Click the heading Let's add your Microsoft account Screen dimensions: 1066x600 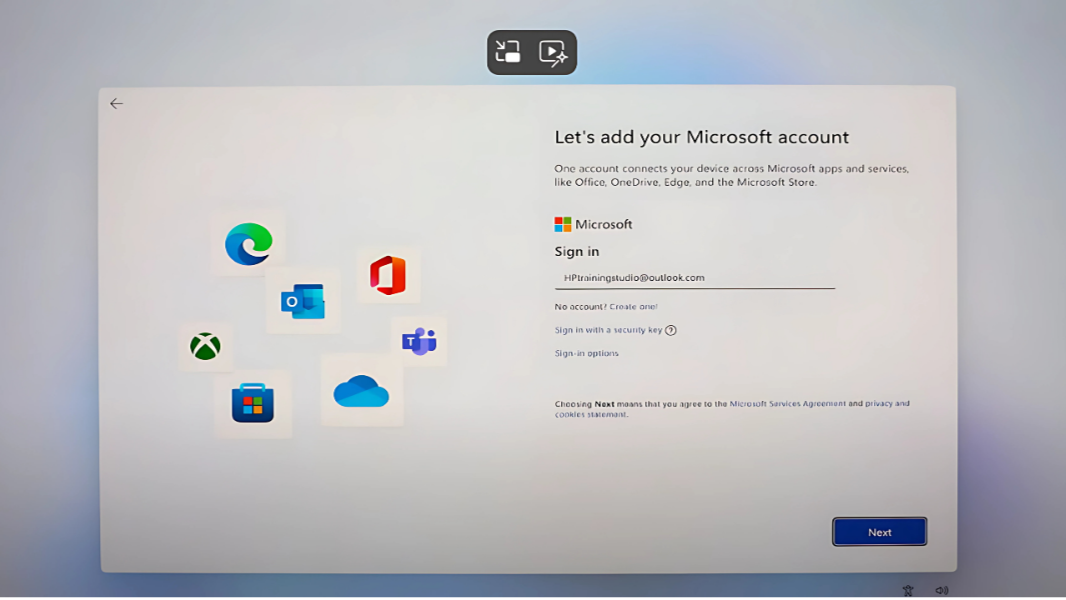(702, 137)
